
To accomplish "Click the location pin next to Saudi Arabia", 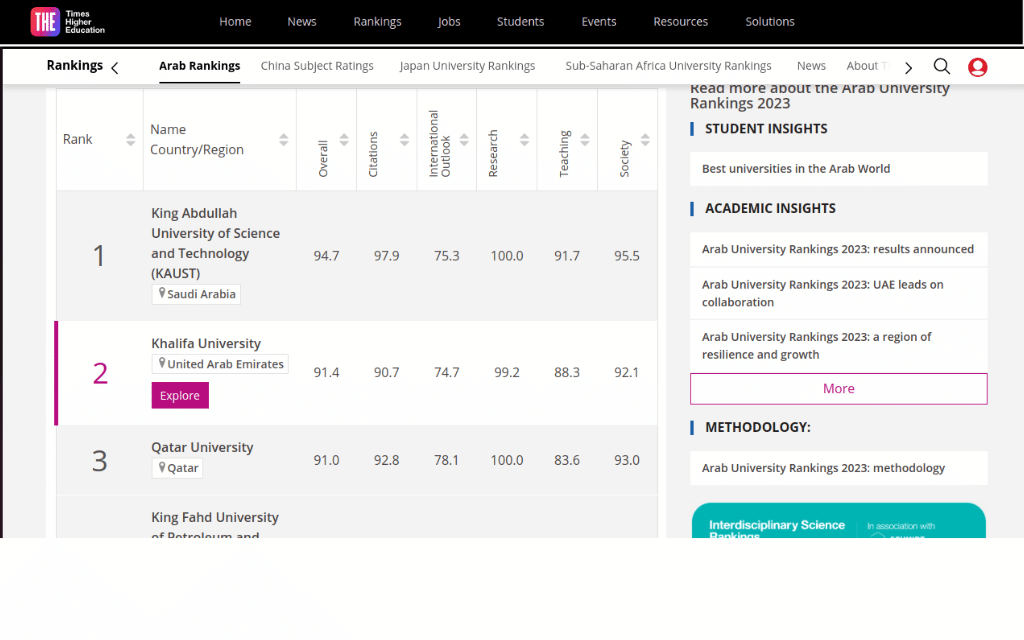I will point(161,293).
